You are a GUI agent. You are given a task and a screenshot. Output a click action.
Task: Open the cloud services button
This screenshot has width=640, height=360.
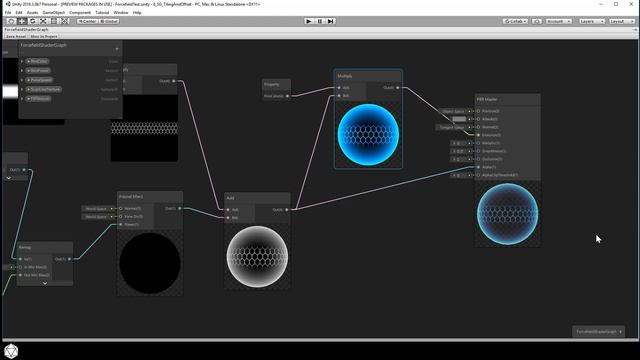[537, 21]
